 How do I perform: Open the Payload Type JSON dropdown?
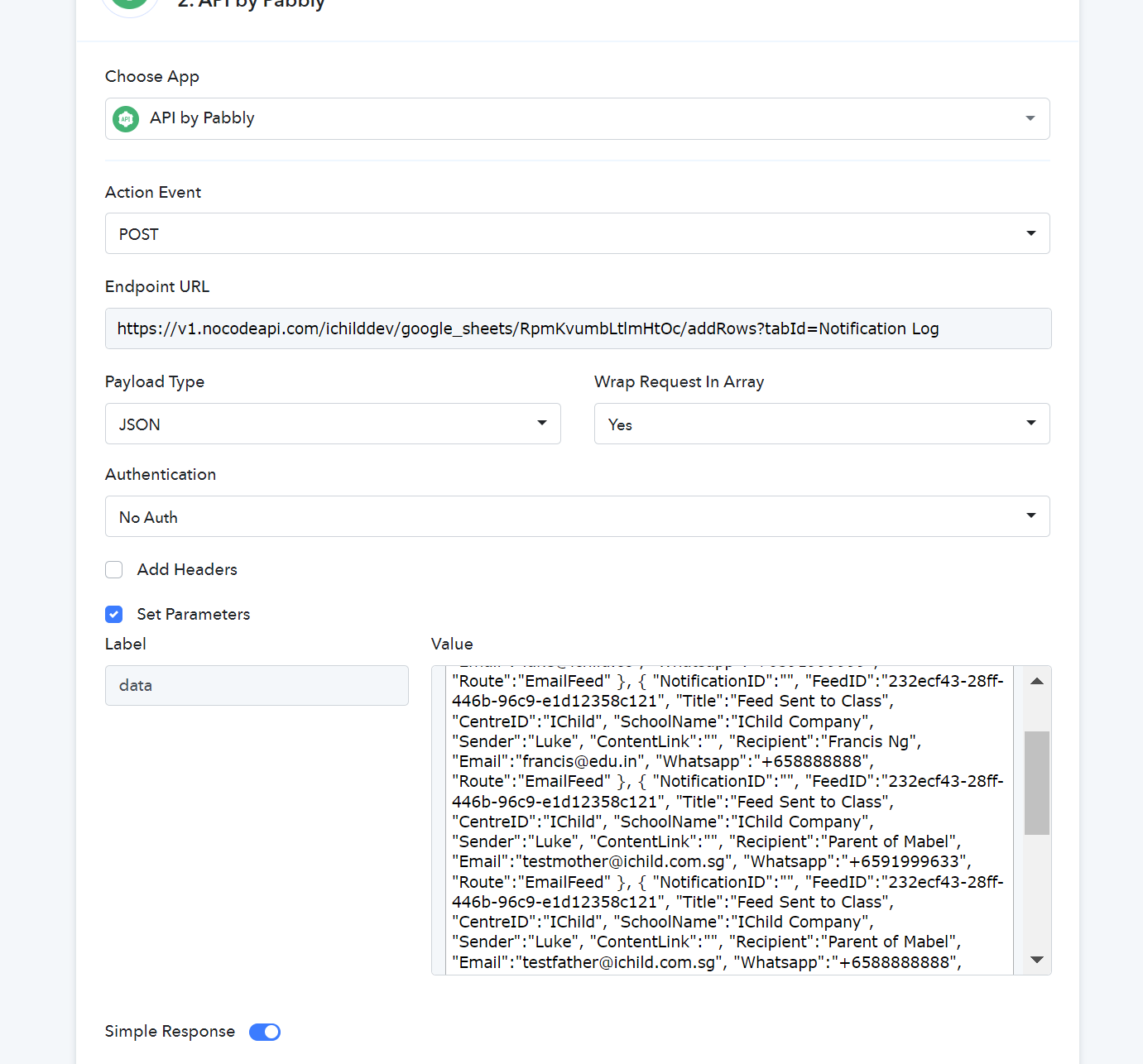point(333,424)
